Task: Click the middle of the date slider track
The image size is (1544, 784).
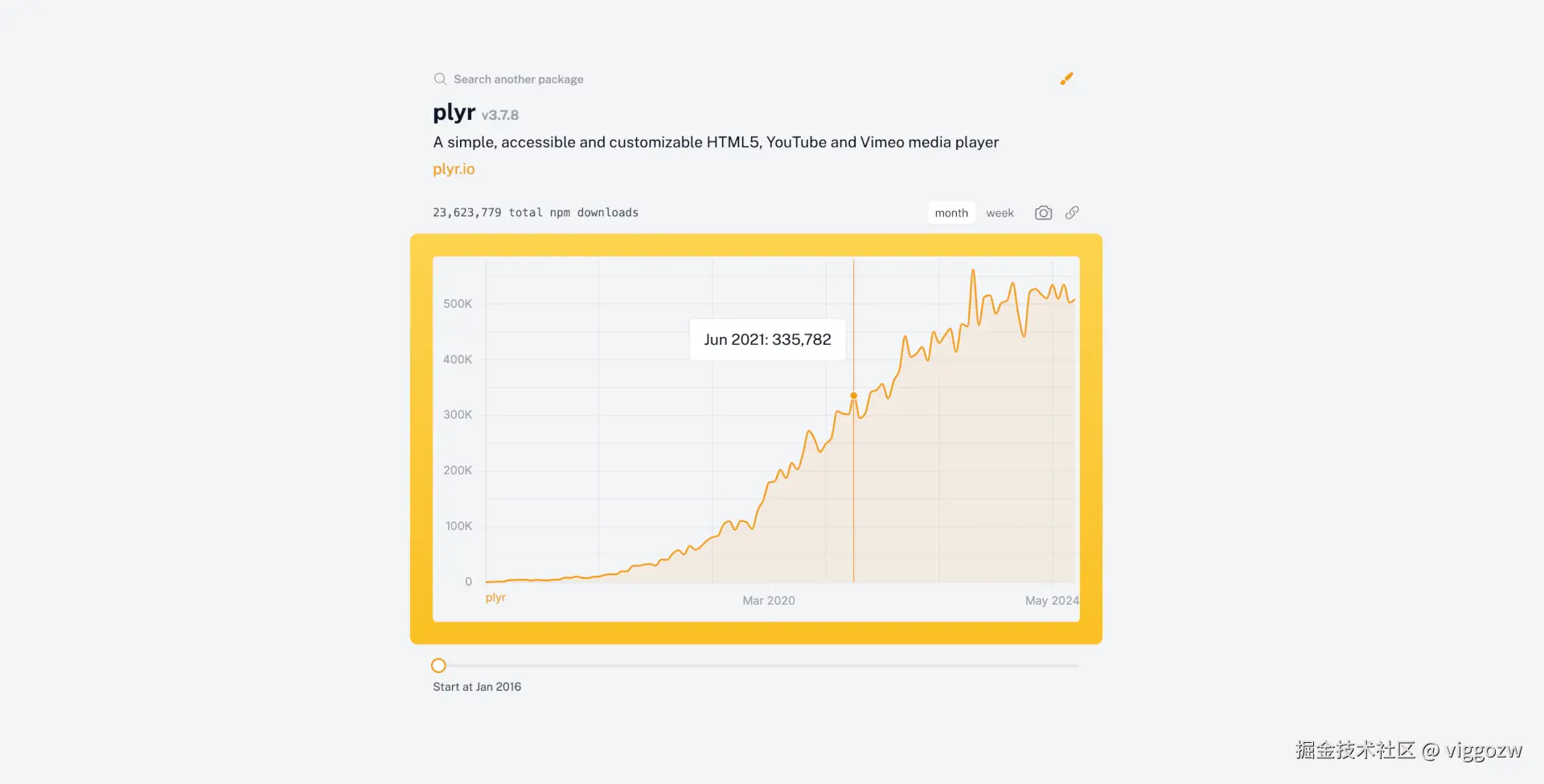Action: click(756, 666)
